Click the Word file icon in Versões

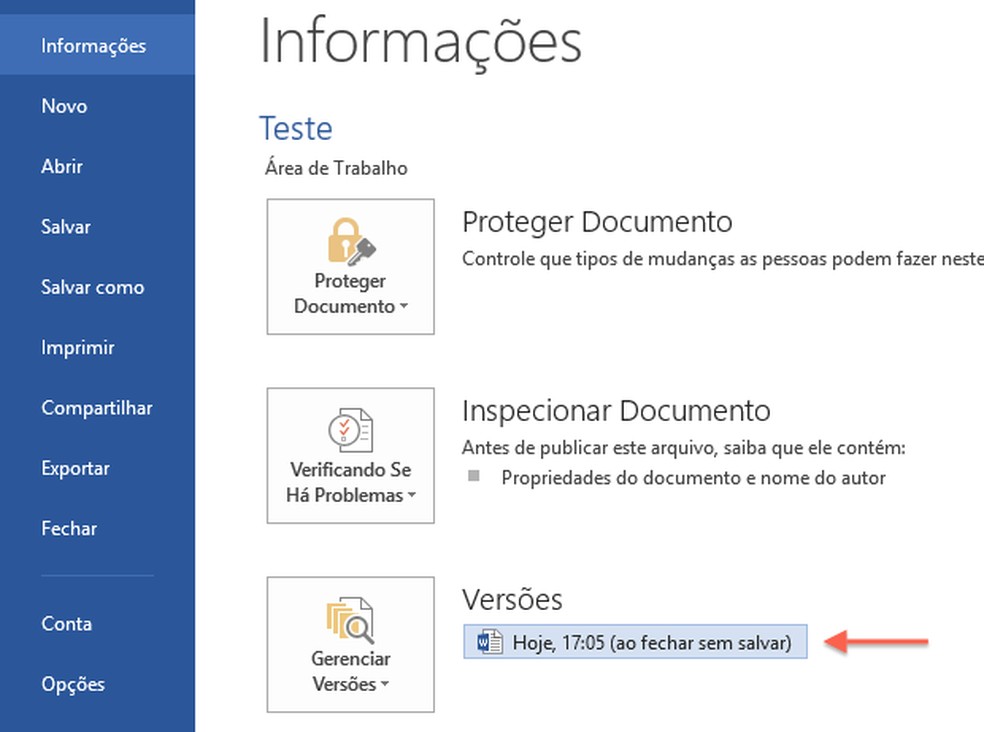click(490, 642)
